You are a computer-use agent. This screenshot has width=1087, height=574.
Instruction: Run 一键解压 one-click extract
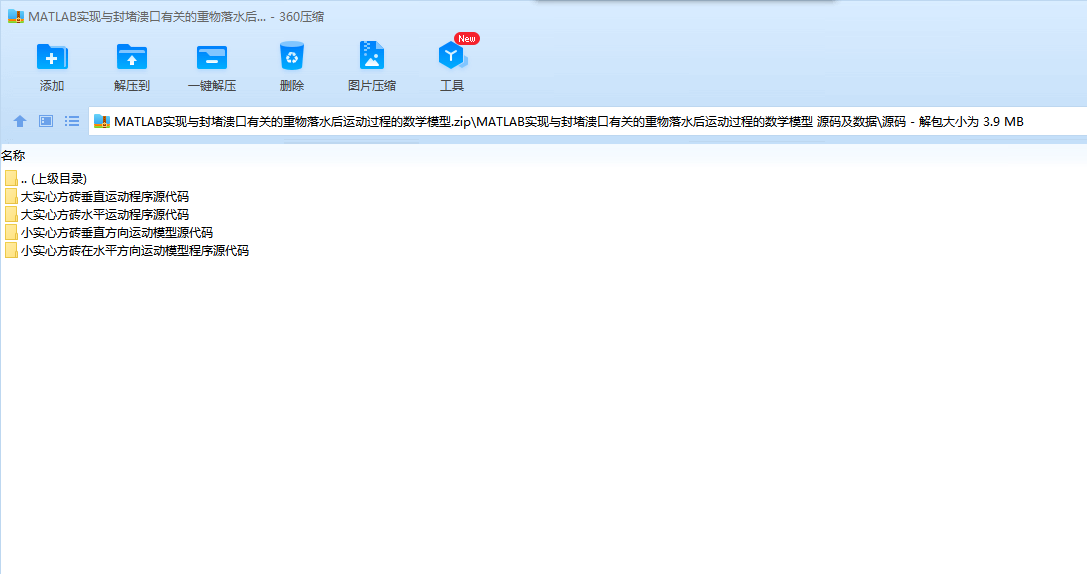tap(212, 67)
